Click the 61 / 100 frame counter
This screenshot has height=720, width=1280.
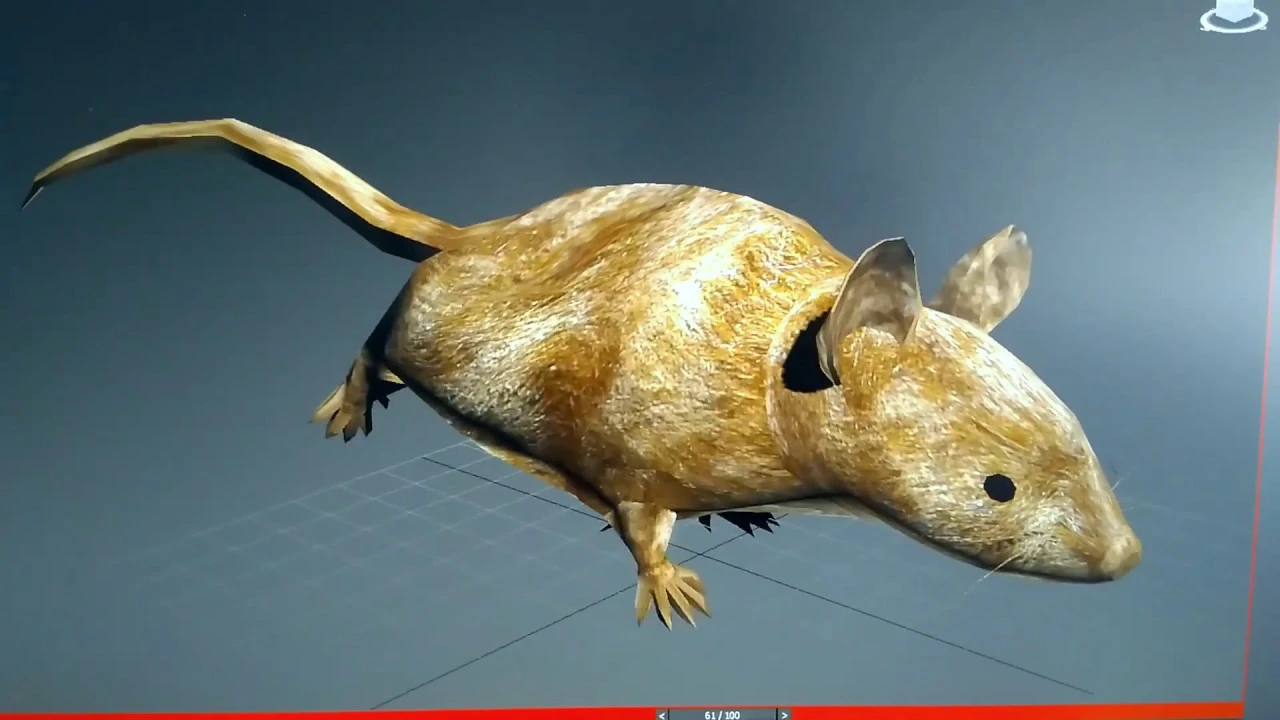722,715
